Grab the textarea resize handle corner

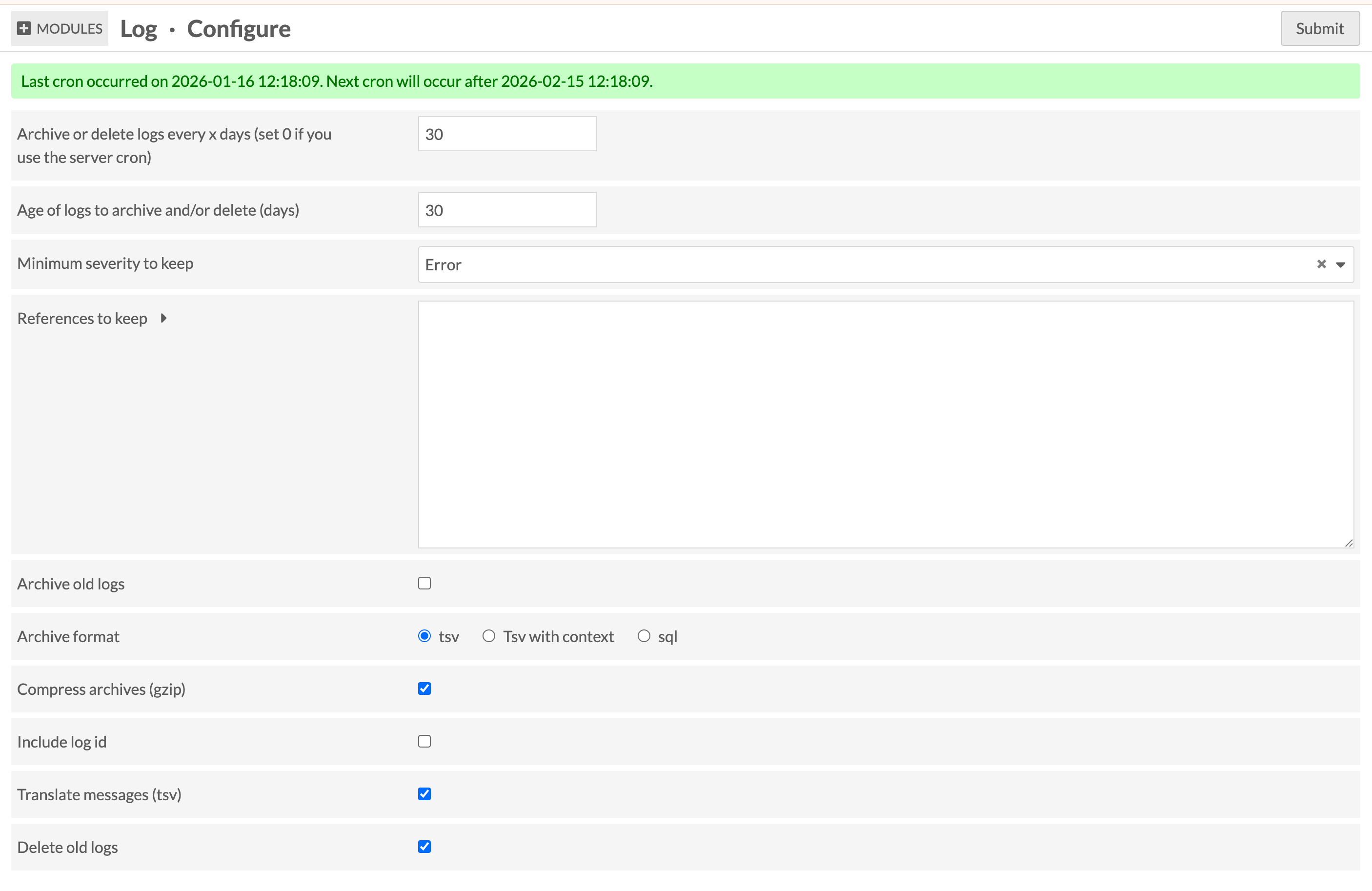1349,543
